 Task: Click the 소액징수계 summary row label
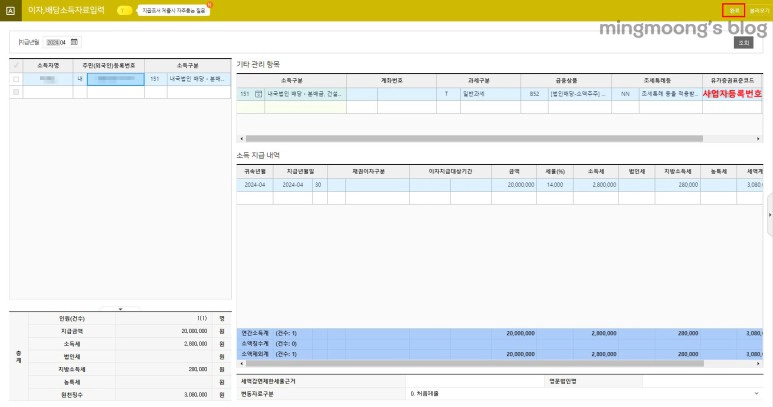255,344
